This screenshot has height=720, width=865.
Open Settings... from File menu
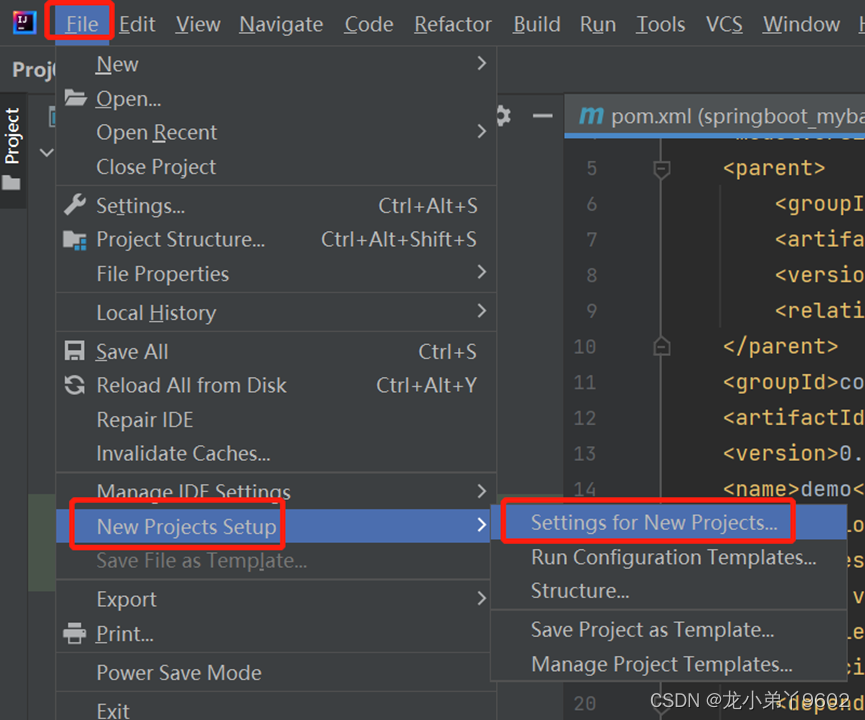coord(276,205)
